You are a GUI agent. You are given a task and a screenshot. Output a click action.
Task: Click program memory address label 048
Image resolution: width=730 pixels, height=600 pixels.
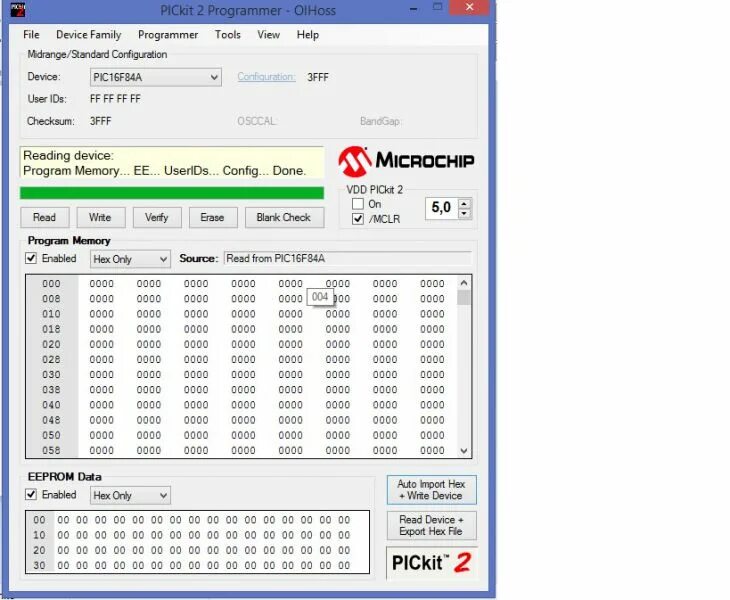(x=51, y=420)
